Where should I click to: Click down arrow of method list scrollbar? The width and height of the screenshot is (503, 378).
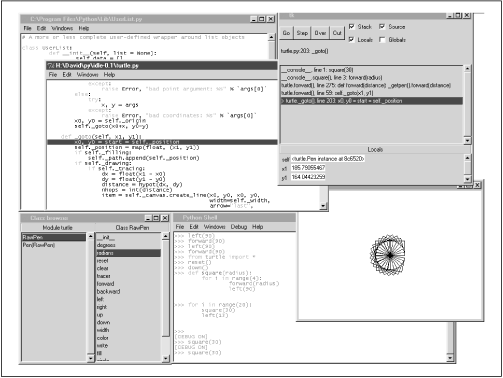[x=165, y=359]
